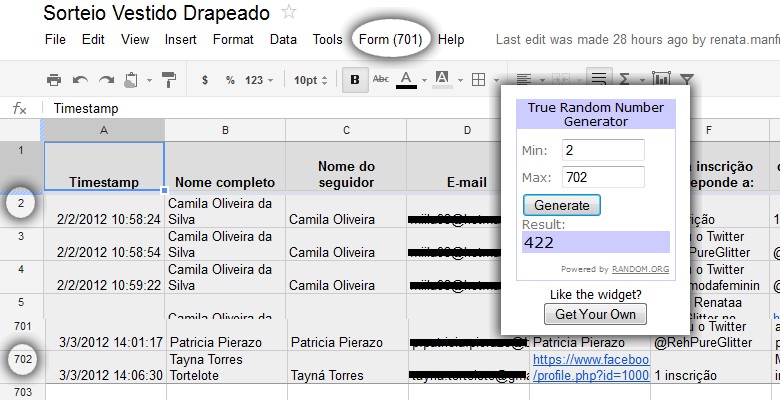Select row 3 header
The width and height of the screenshot is (780, 400).
[x=21, y=244]
